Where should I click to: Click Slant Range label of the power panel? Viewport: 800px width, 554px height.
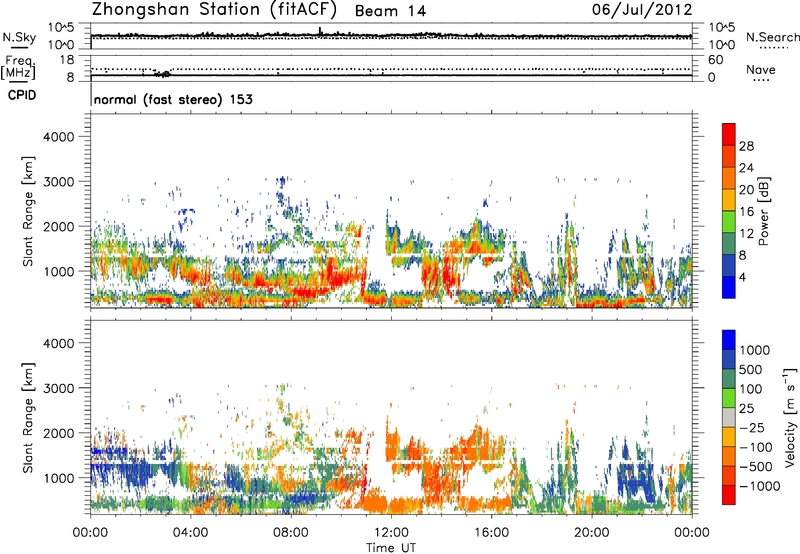point(28,211)
